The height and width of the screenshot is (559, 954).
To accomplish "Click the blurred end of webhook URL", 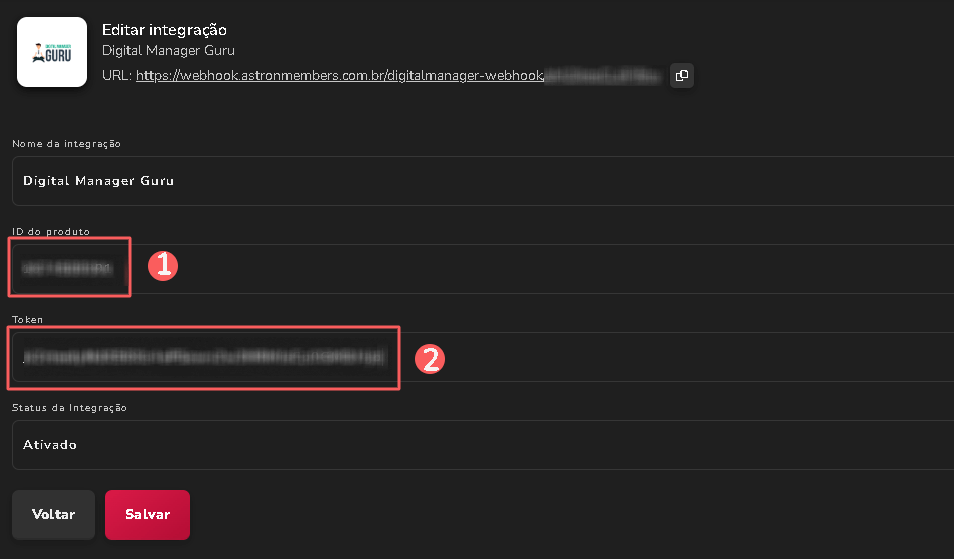I will tap(603, 76).
